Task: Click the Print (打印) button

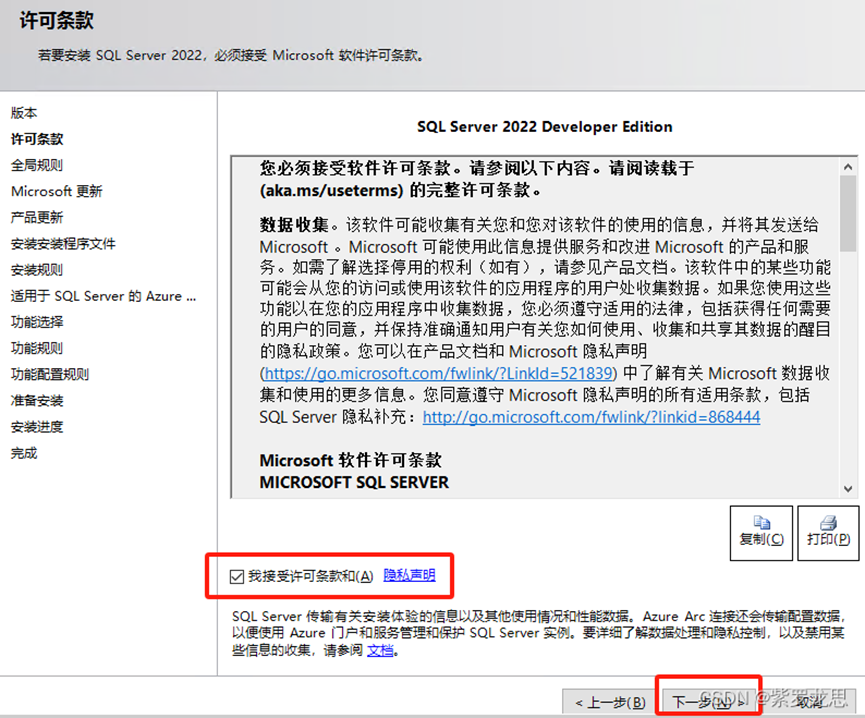Action: pyautogui.click(x=828, y=533)
